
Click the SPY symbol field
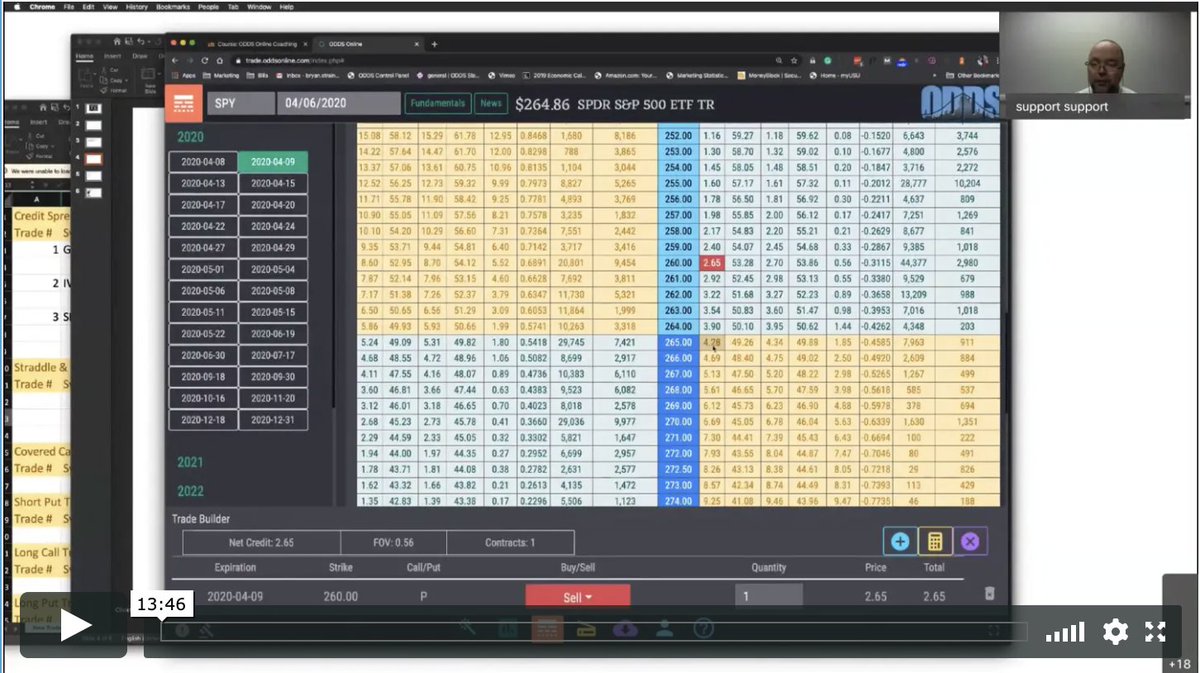240,103
